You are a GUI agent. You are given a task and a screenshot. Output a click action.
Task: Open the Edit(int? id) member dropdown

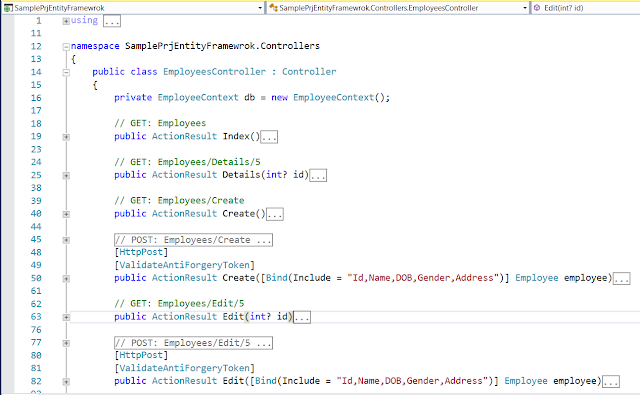coord(586,8)
